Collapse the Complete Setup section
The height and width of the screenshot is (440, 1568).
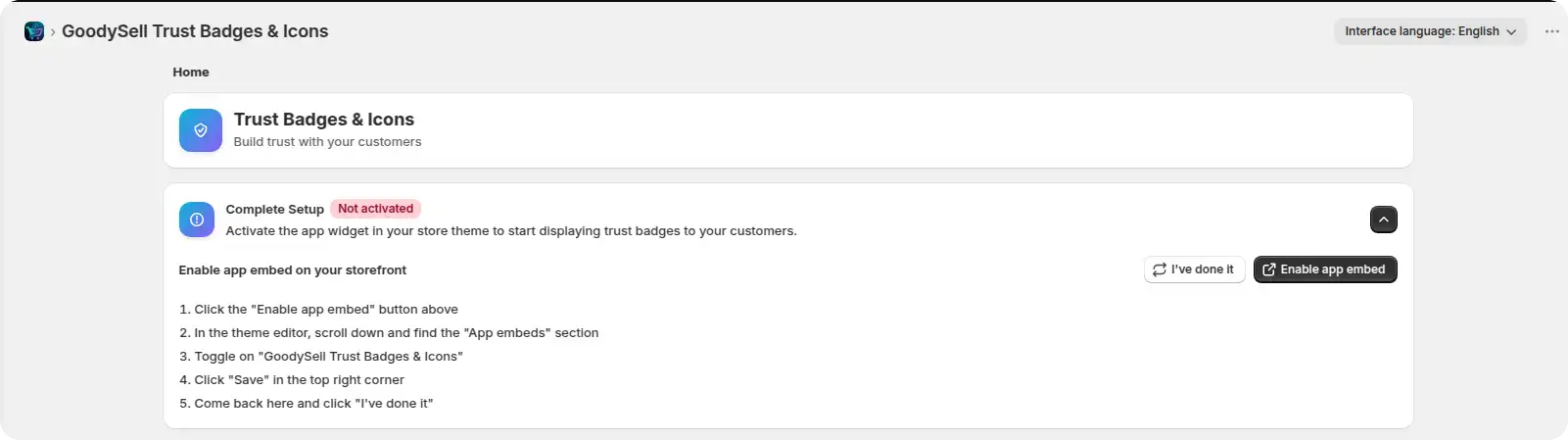point(1384,220)
